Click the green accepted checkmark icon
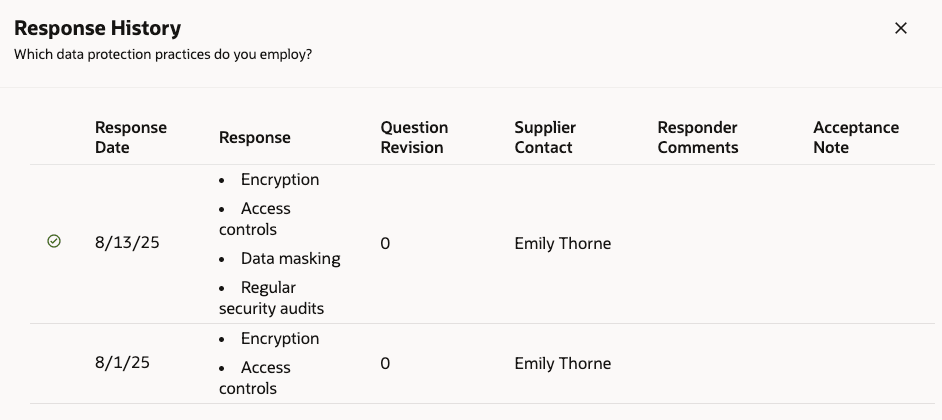Screen dimensions: 942x420 click(x=54, y=241)
